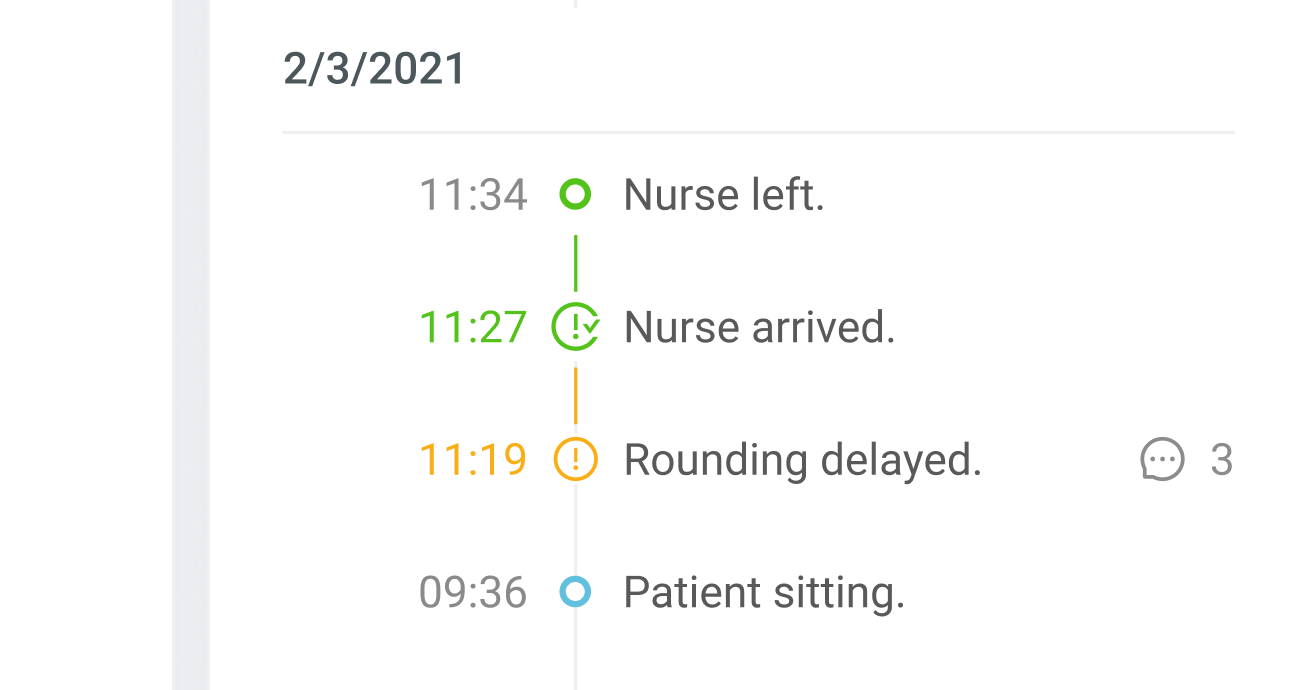The width and height of the screenshot is (1290, 690).
Task: Click the comment count number 3
Action: (1221, 460)
